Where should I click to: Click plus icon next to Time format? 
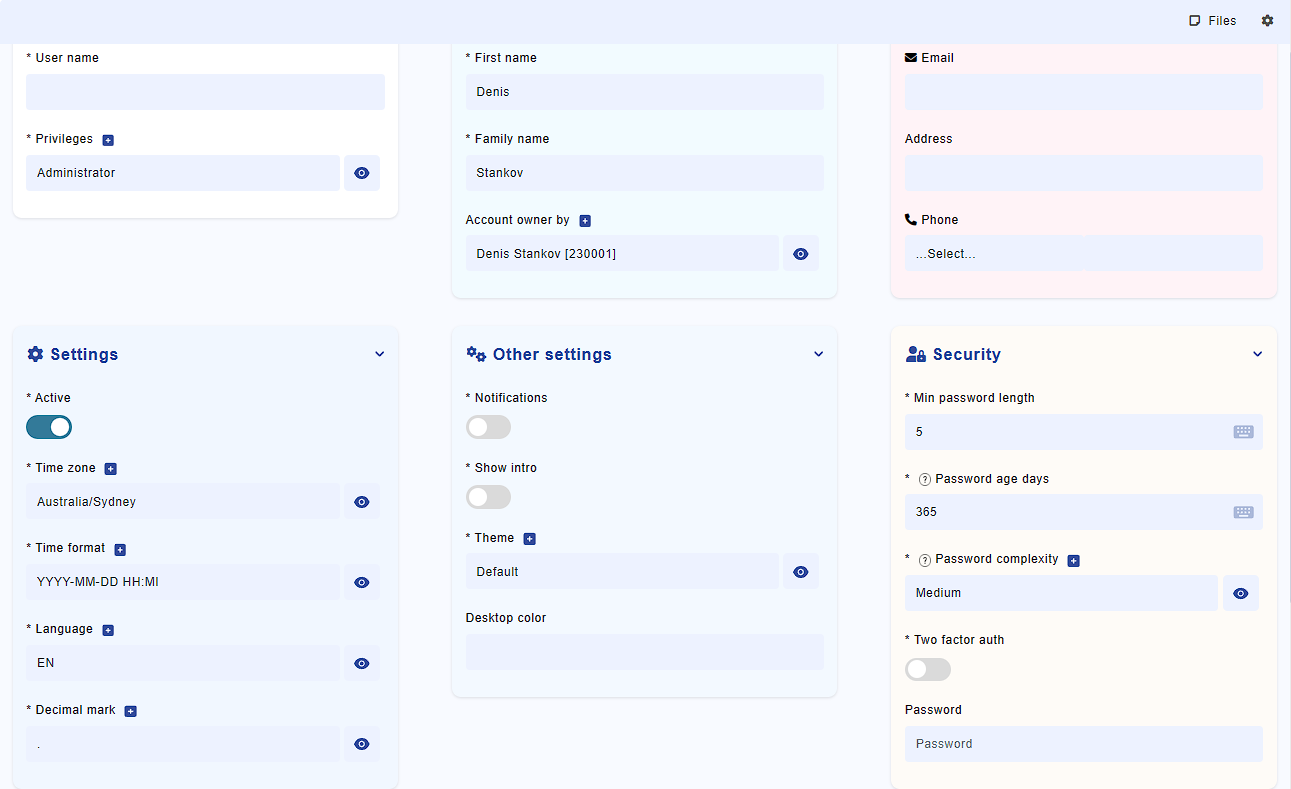(x=120, y=550)
